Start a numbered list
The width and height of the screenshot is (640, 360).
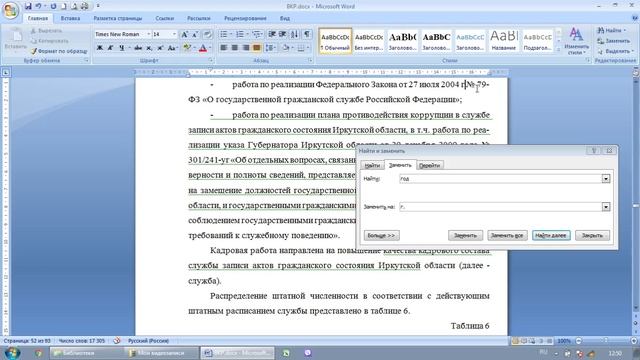(x=240, y=34)
